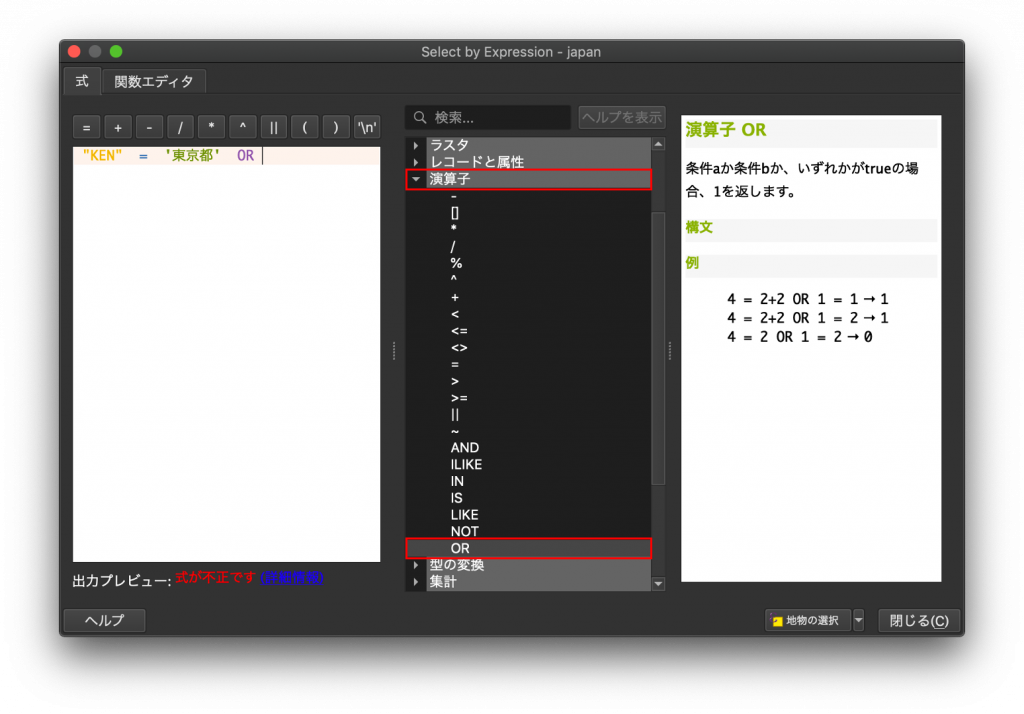
Task: Insert the newline '\n' button
Action: [x=367, y=127]
